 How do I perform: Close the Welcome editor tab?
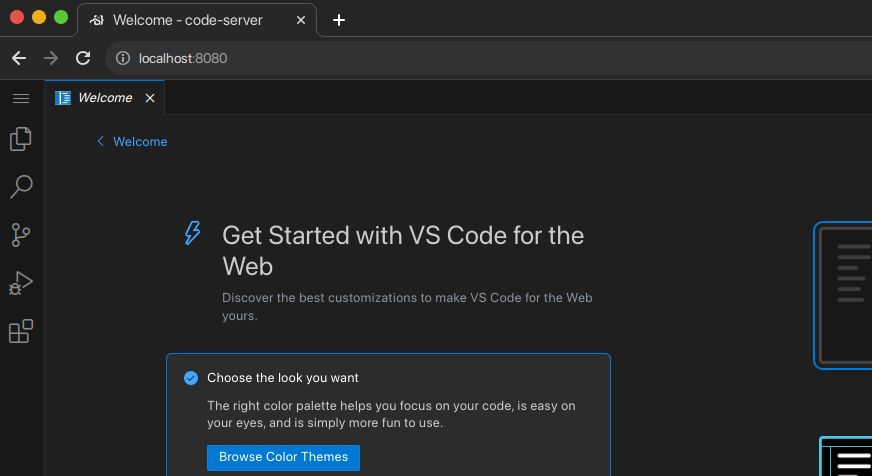(x=150, y=98)
